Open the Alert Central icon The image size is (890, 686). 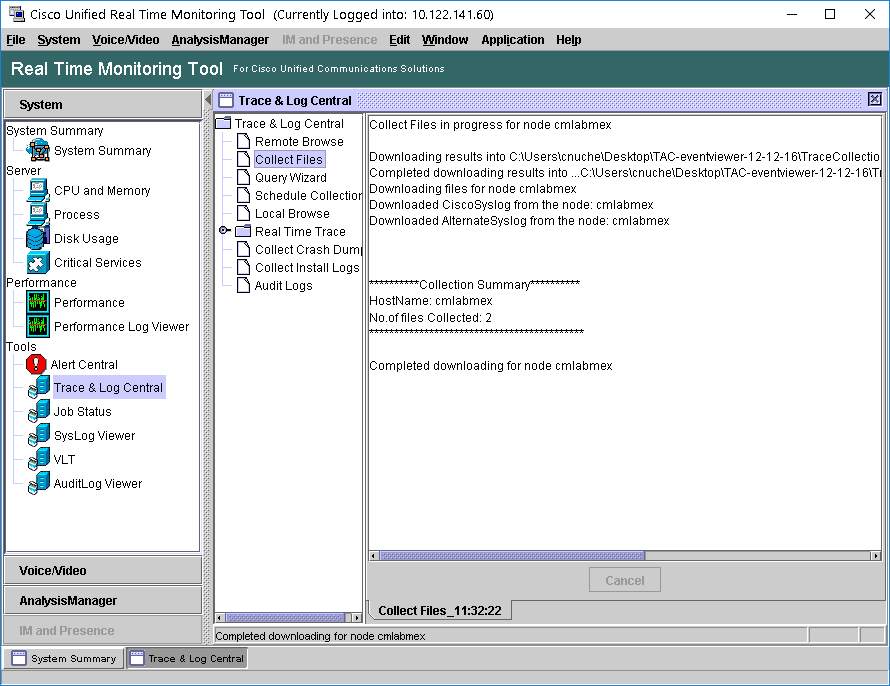[36, 364]
